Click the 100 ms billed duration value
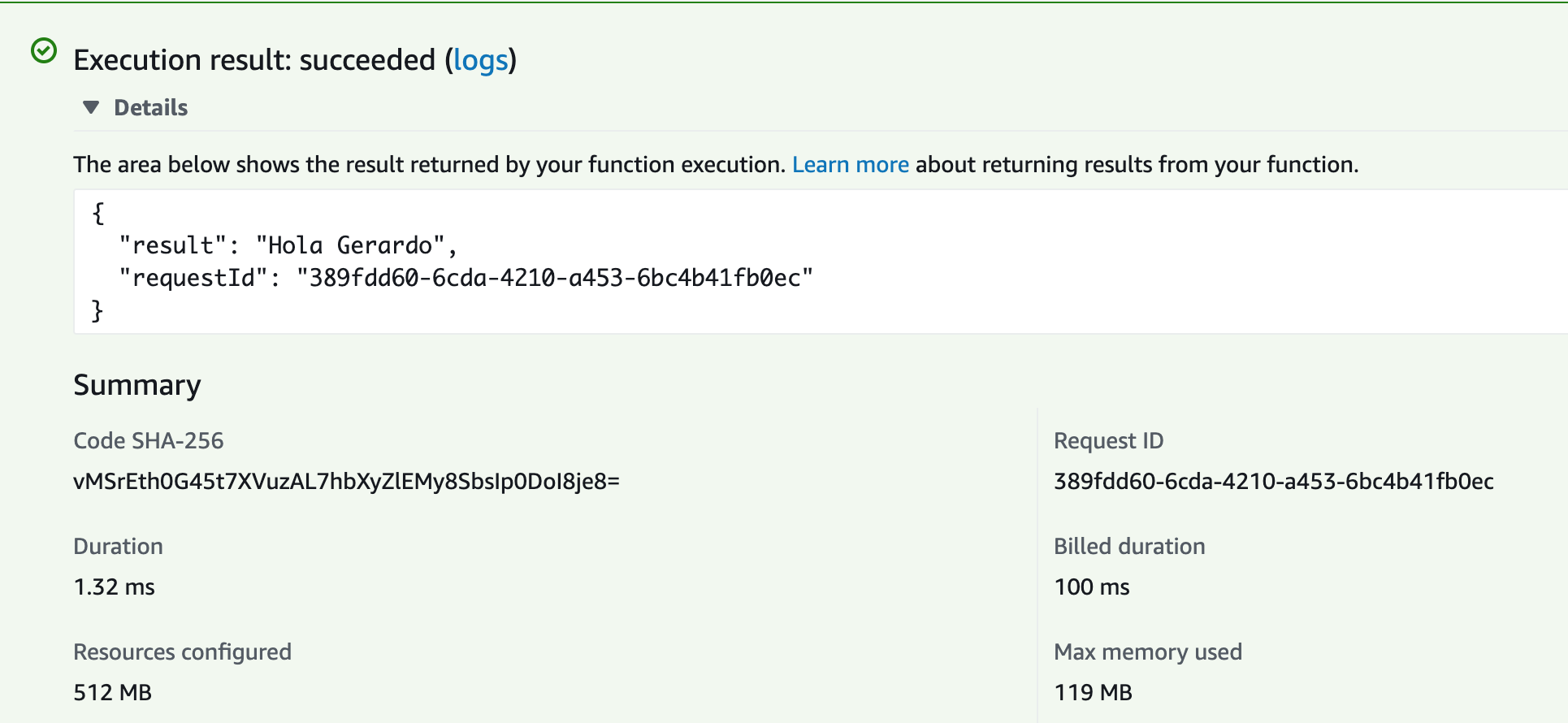 1091,587
